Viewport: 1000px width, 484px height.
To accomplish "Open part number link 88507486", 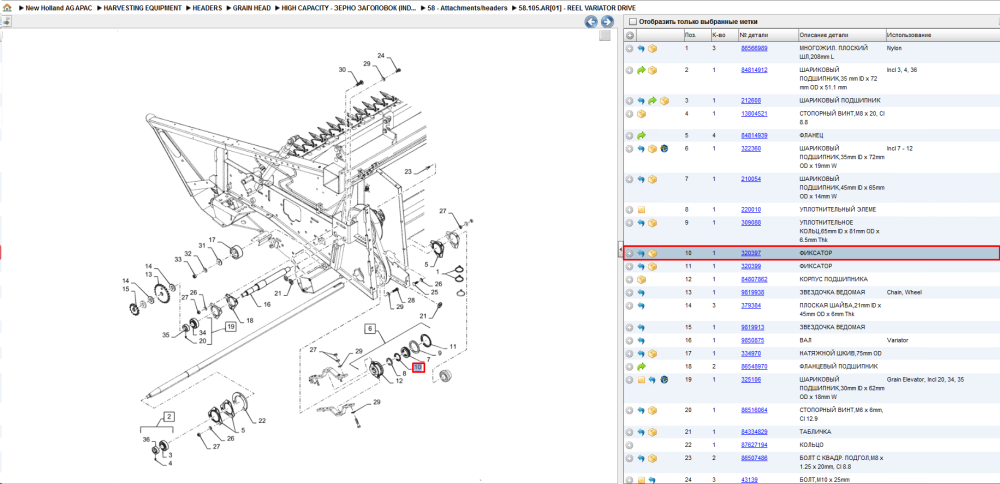I will [x=754, y=458].
